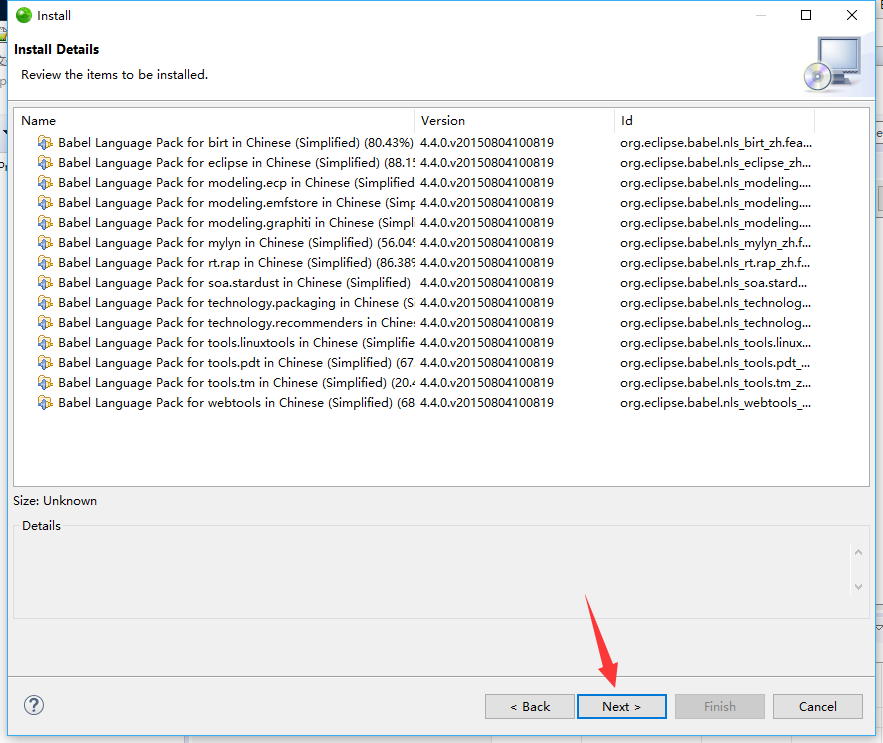Viewport: 883px width, 743px height.
Task: Click the birt language pack feature icon
Action: (x=45, y=143)
